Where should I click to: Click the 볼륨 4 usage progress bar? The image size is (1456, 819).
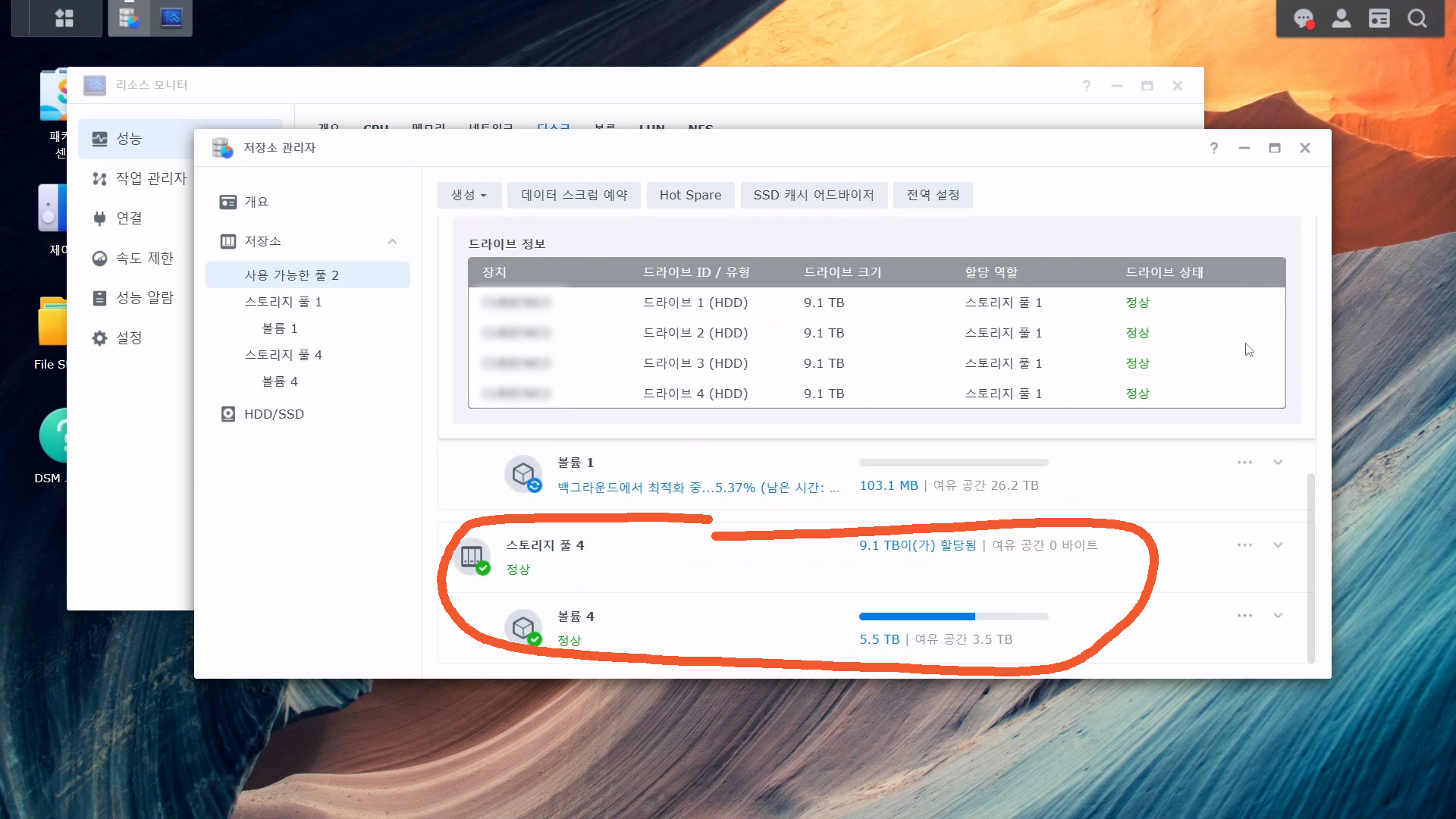tap(953, 617)
